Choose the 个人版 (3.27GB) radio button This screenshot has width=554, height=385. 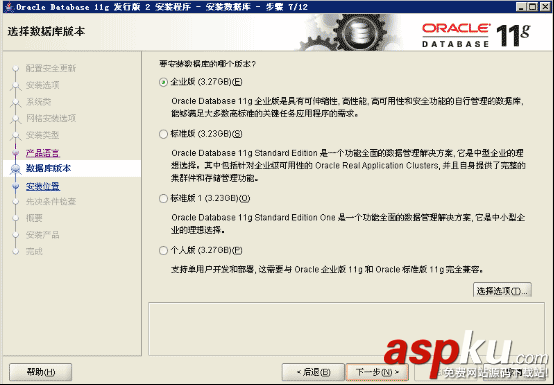163,250
